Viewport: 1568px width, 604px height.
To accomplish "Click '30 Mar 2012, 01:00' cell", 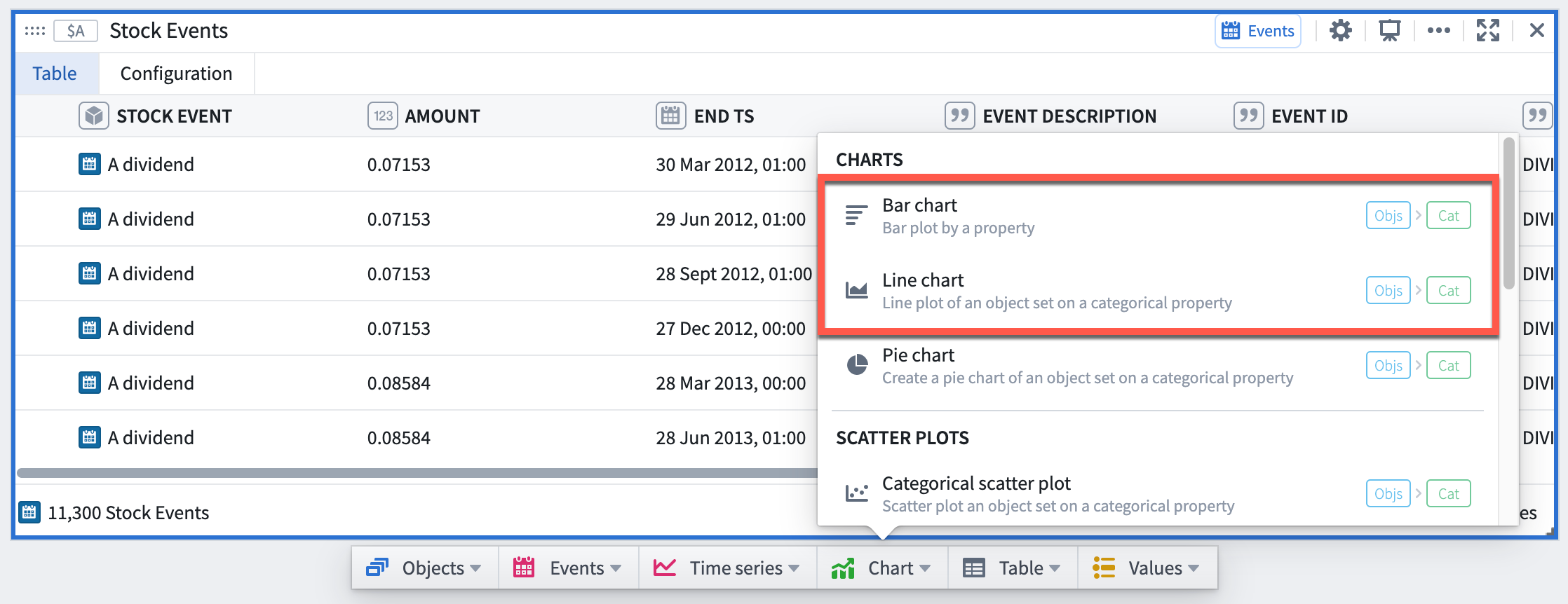I will 731,165.
